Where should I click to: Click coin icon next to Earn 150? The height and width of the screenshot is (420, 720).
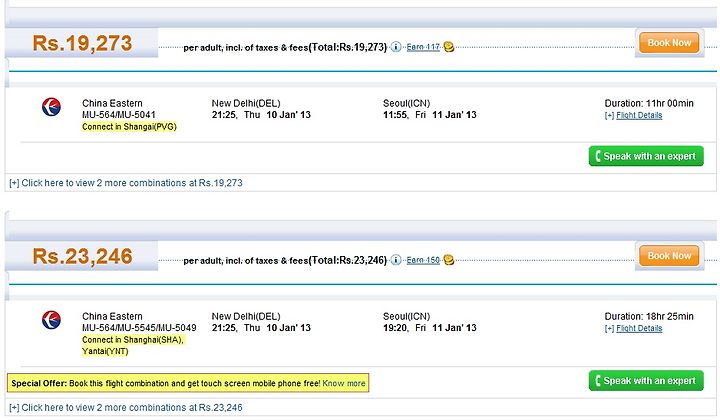point(449,260)
